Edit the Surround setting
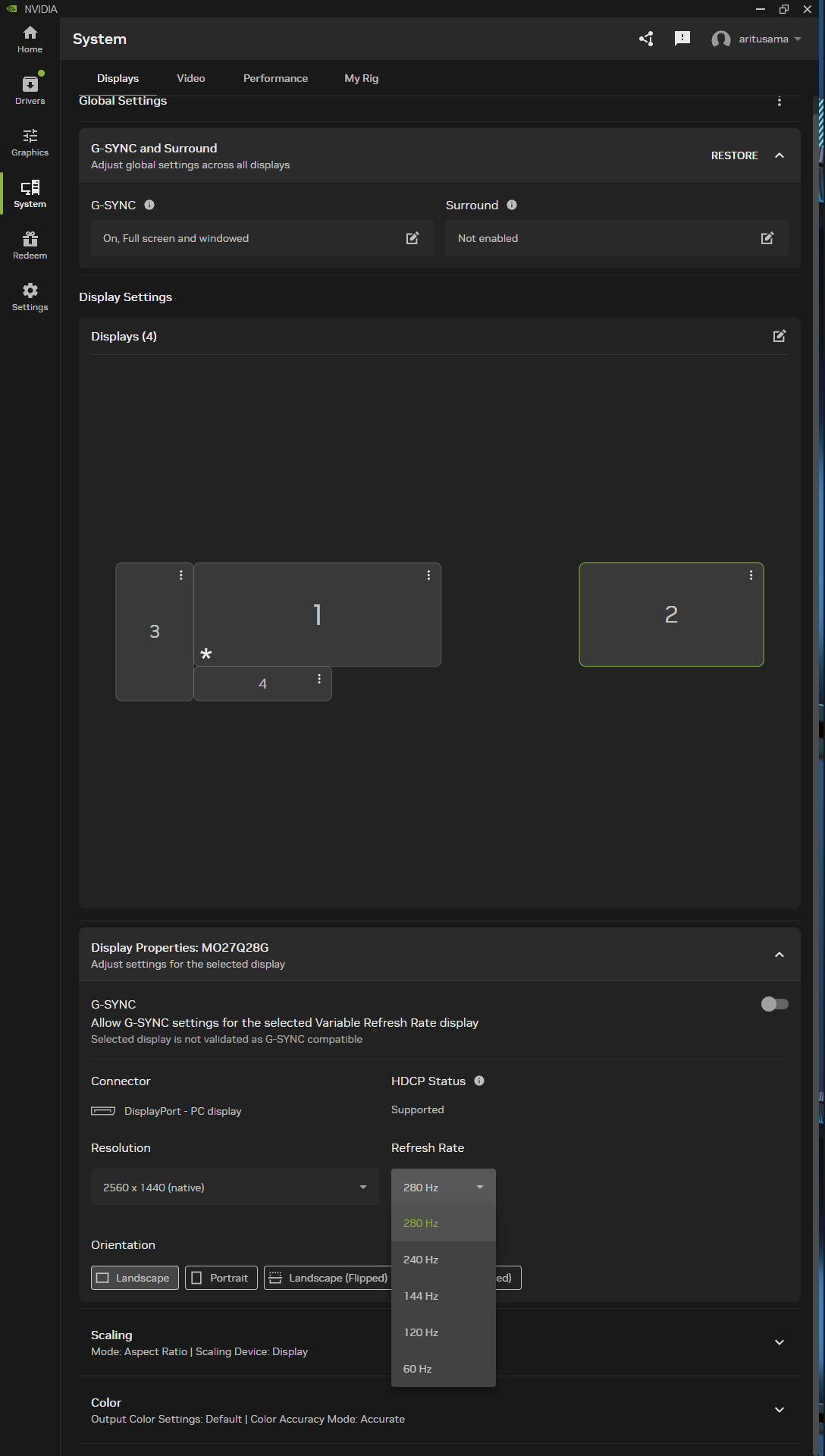 tap(767, 238)
